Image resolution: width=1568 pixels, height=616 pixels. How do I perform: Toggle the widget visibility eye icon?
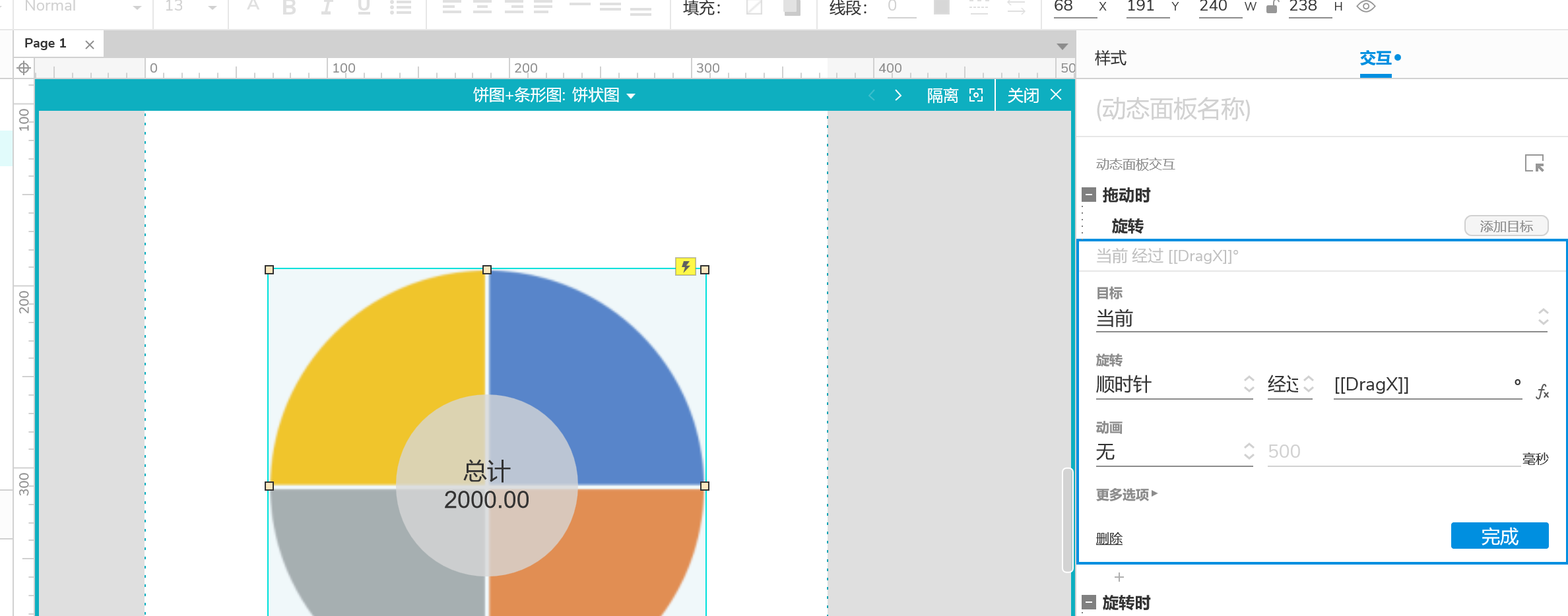point(1365,7)
